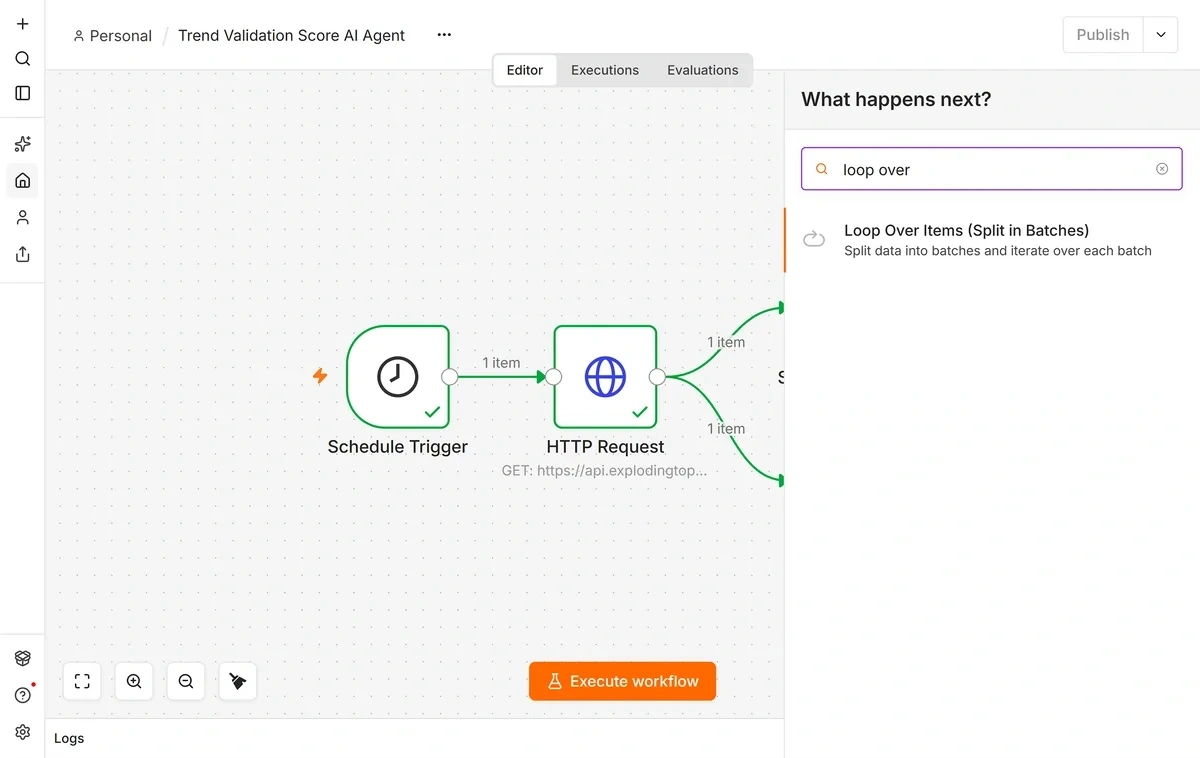Click the Execute workflow button
Image resolution: width=1200 pixels, height=758 pixels.
(x=622, y=681)
